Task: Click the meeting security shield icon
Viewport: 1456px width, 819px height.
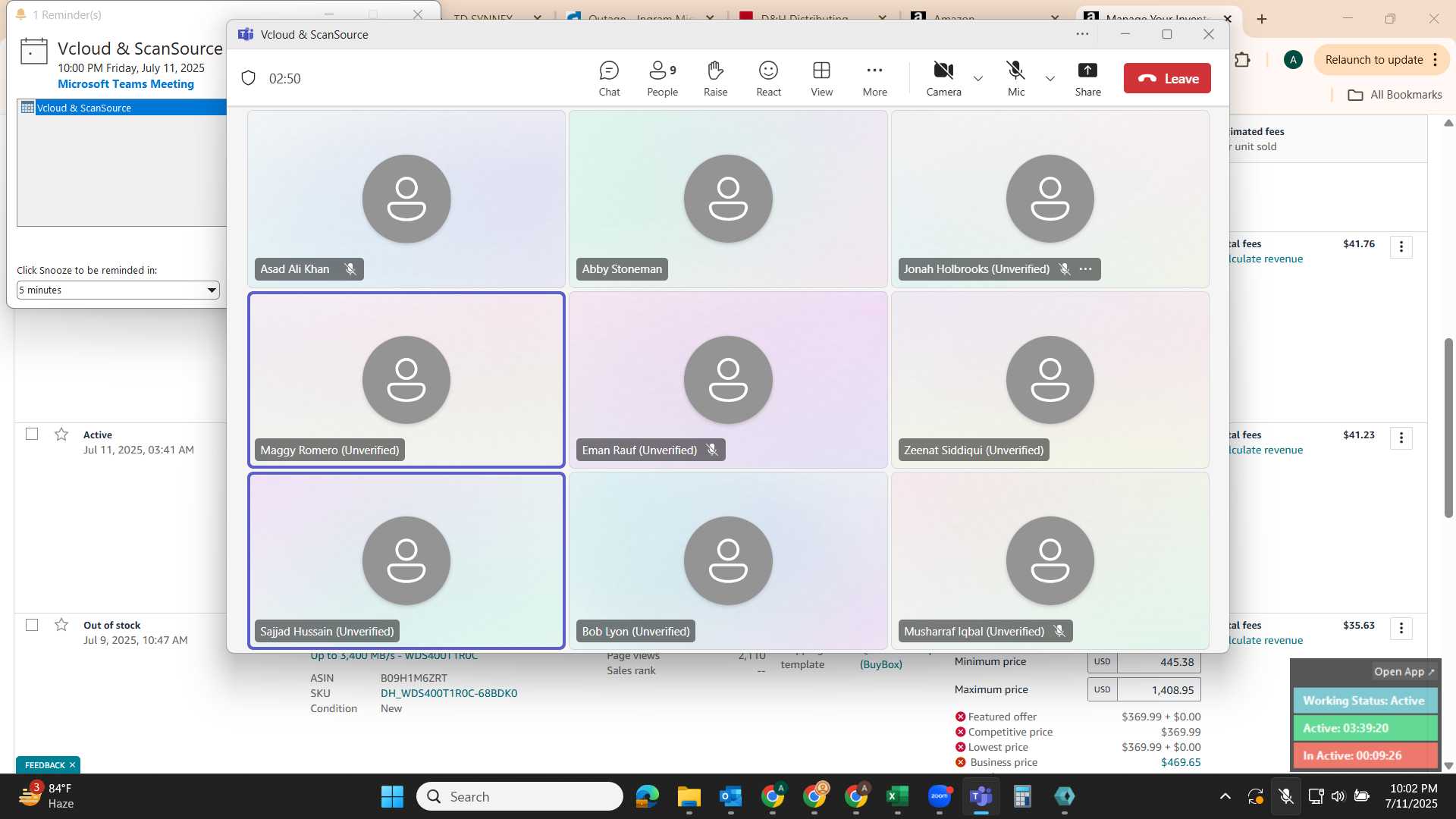Action: coord(248,78)
